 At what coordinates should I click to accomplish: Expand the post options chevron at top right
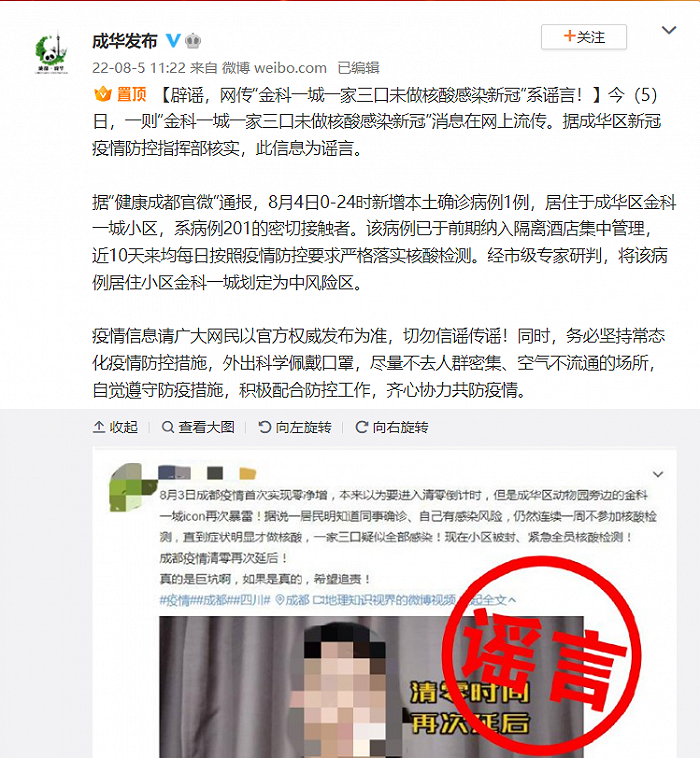pyautogui.click(x=669, y=30)
